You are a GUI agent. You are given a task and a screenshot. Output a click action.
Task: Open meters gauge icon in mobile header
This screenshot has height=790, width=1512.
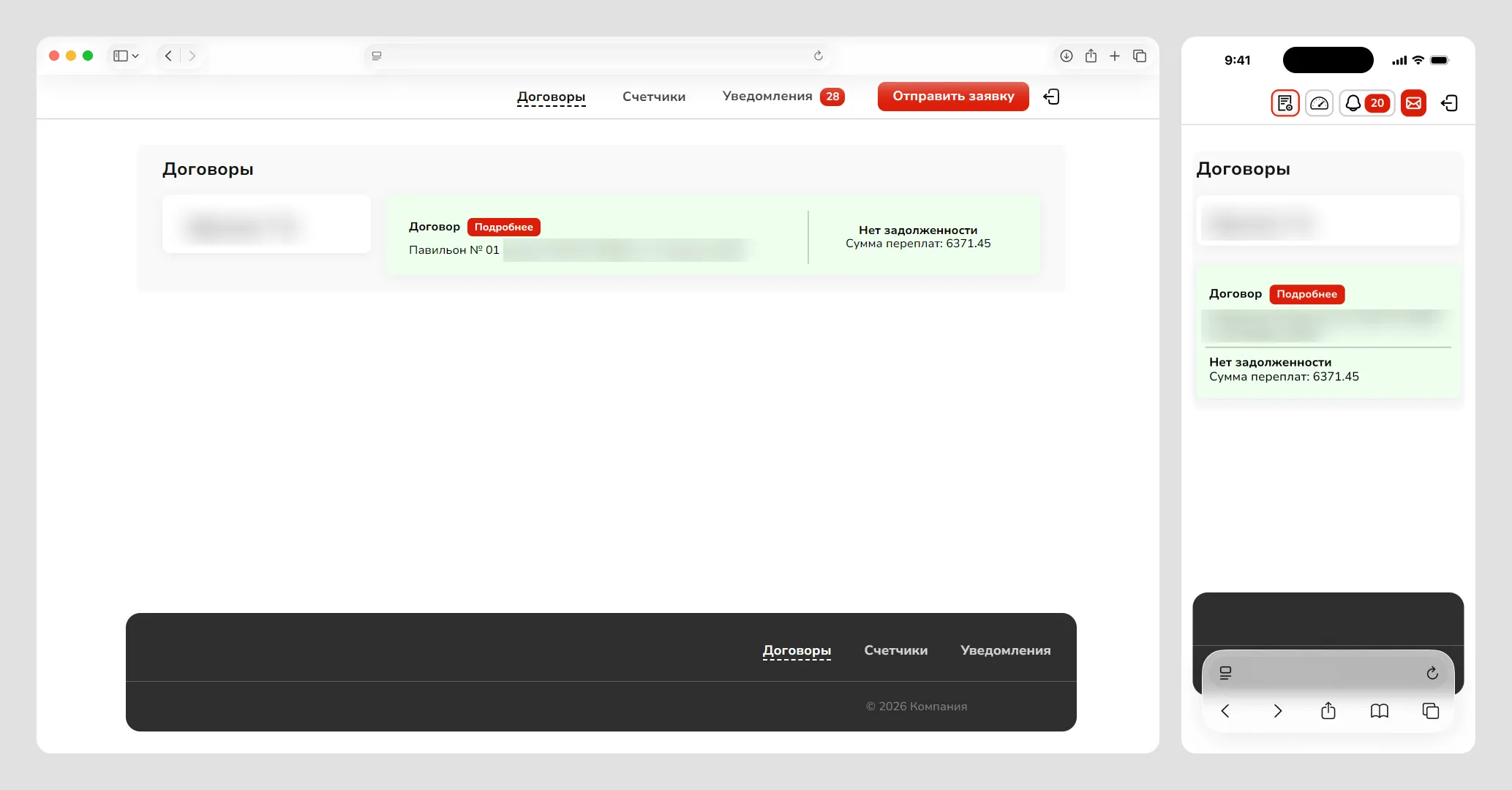1320,103
